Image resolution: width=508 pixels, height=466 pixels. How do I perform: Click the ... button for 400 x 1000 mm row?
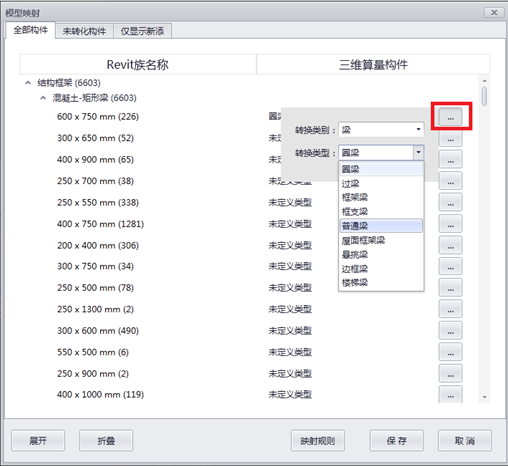coord(450,394)
